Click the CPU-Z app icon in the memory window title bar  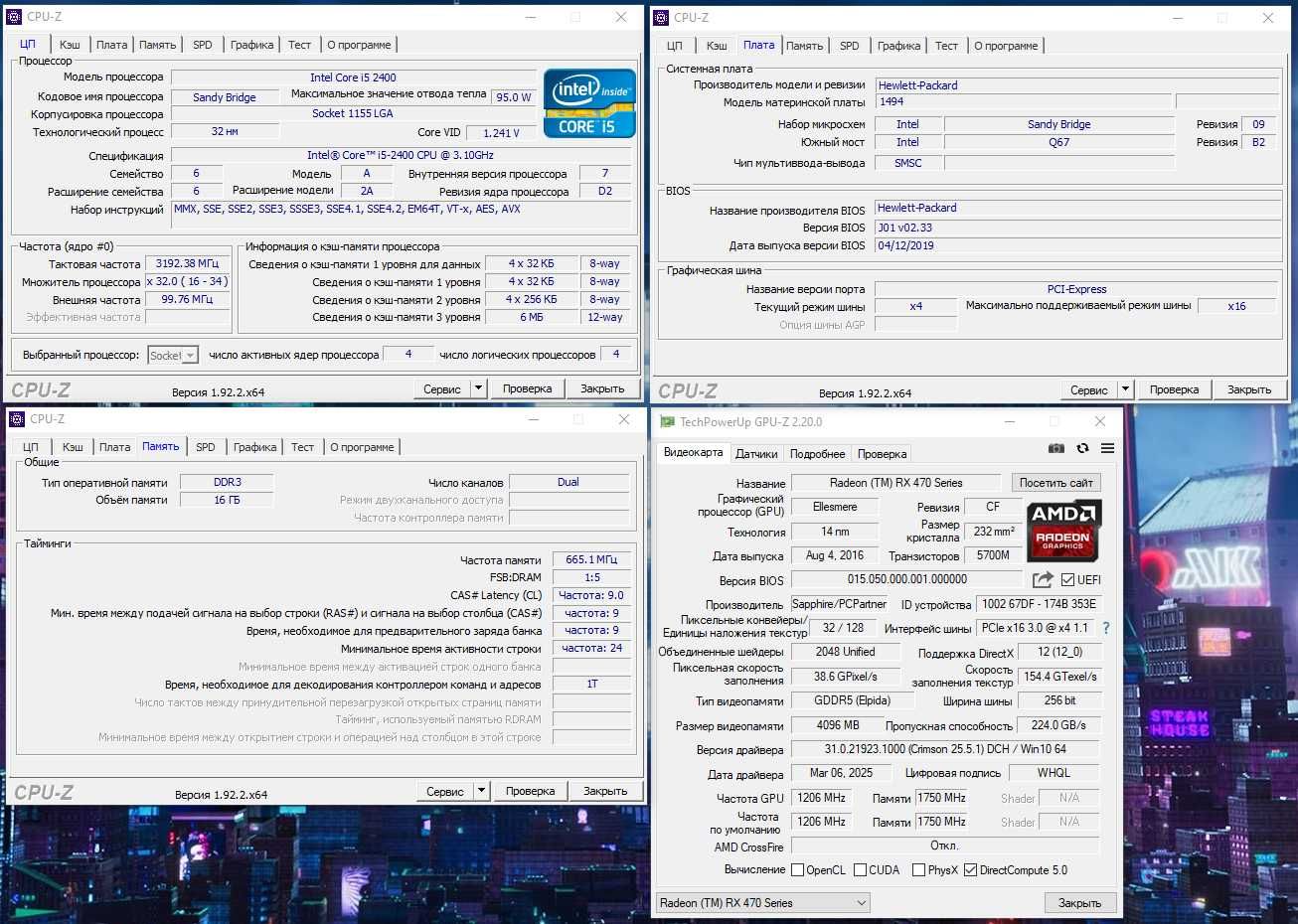17,419
